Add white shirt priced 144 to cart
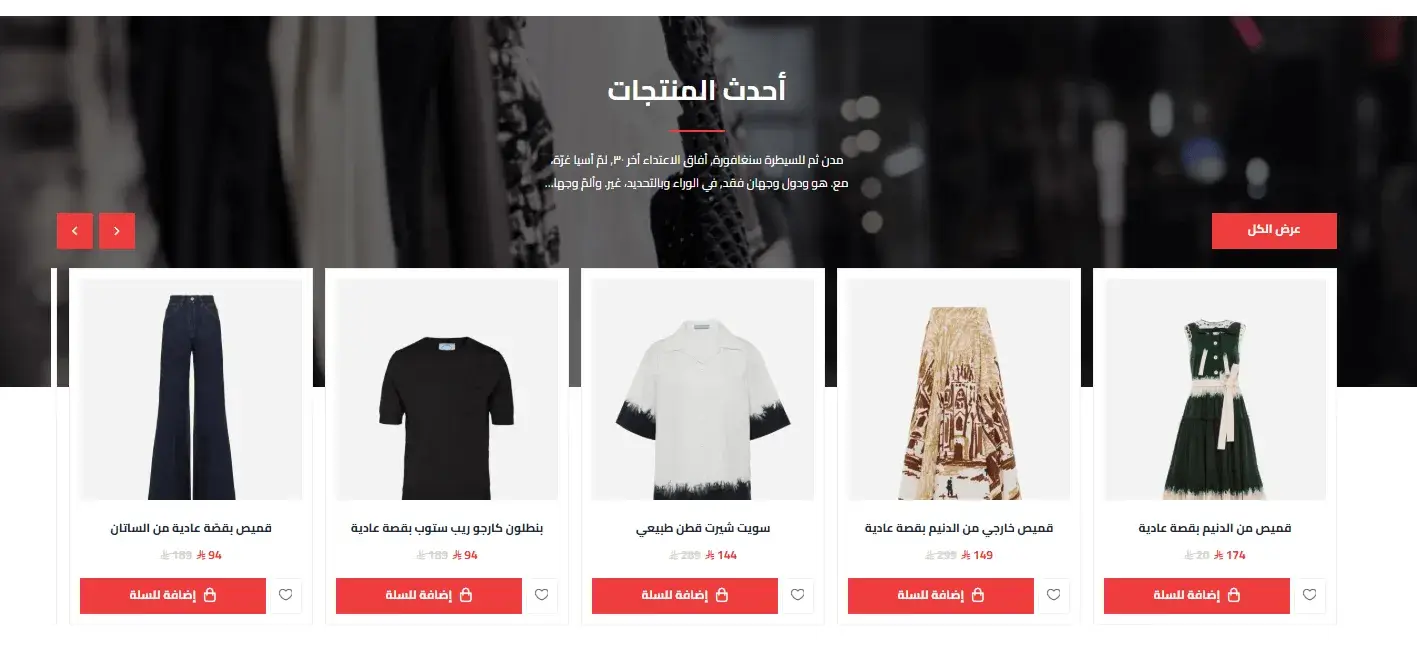Screen dimensions: 1417x650 (x=685, y=596)
